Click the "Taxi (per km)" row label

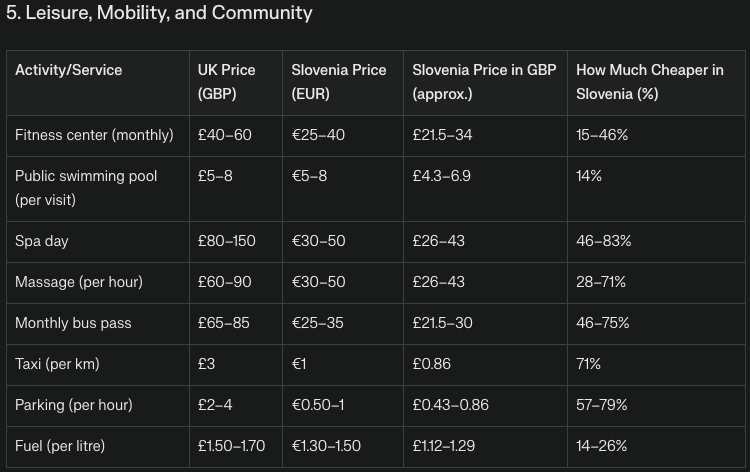pos(57,364)
